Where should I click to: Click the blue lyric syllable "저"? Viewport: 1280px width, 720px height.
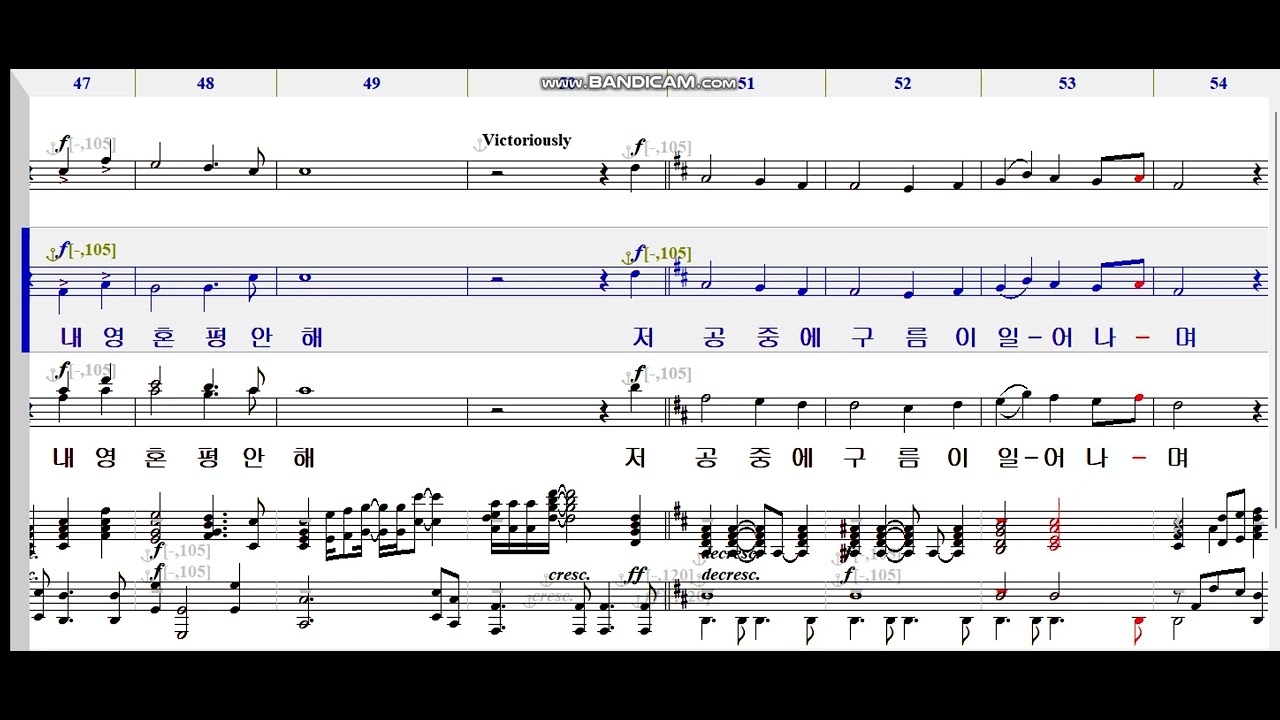point(643,337)
